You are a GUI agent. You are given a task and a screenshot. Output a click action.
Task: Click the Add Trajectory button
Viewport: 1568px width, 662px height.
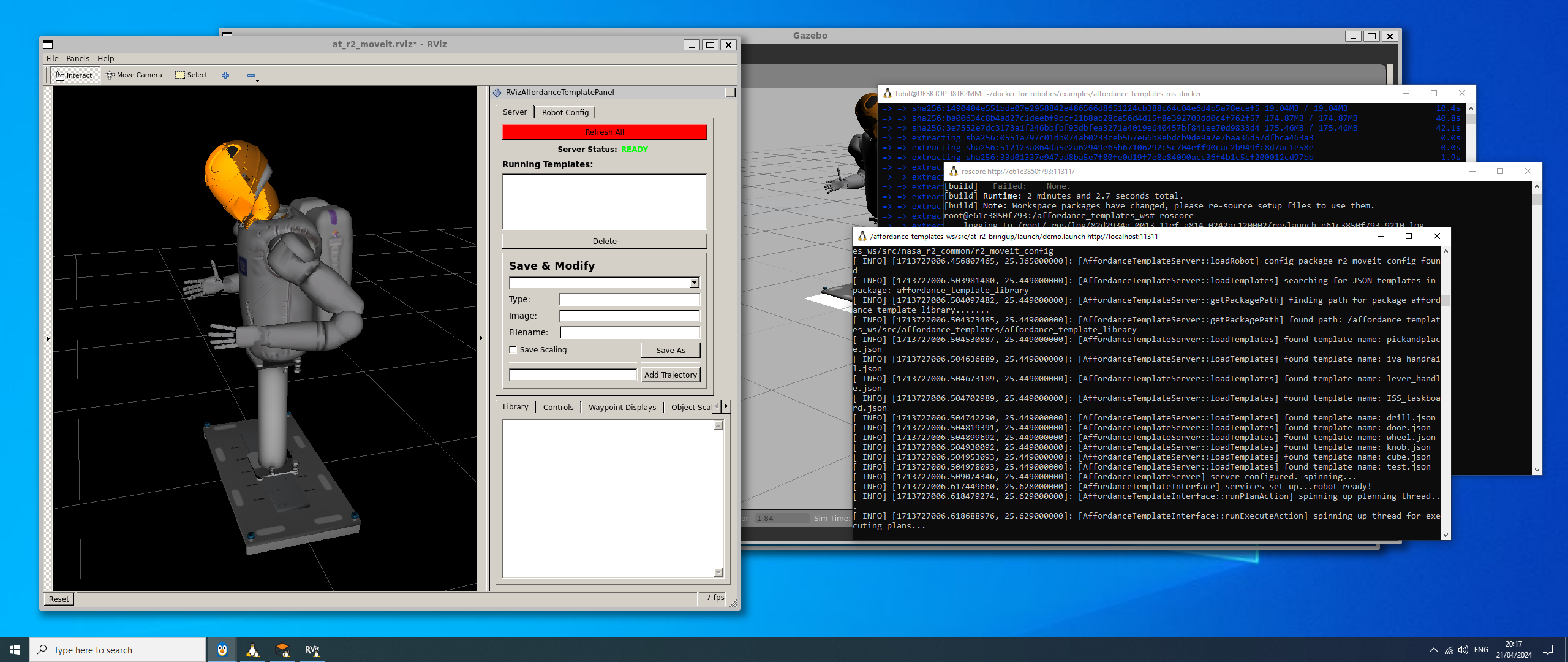point(670,375)
